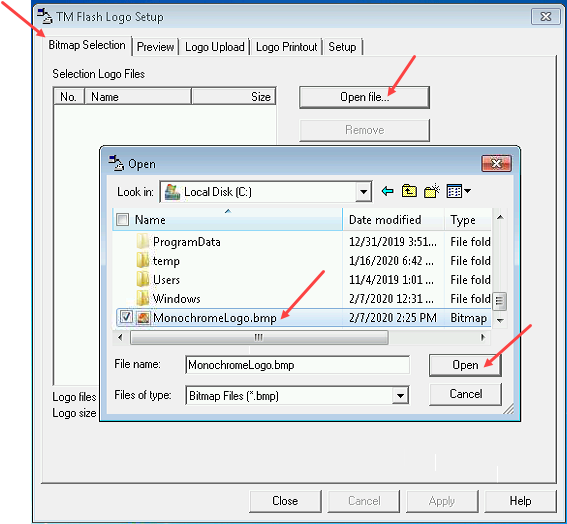The height and width of the screenshot is (524, 567).
Task: Create a new folder icon
Action: (x=432, y=191)
